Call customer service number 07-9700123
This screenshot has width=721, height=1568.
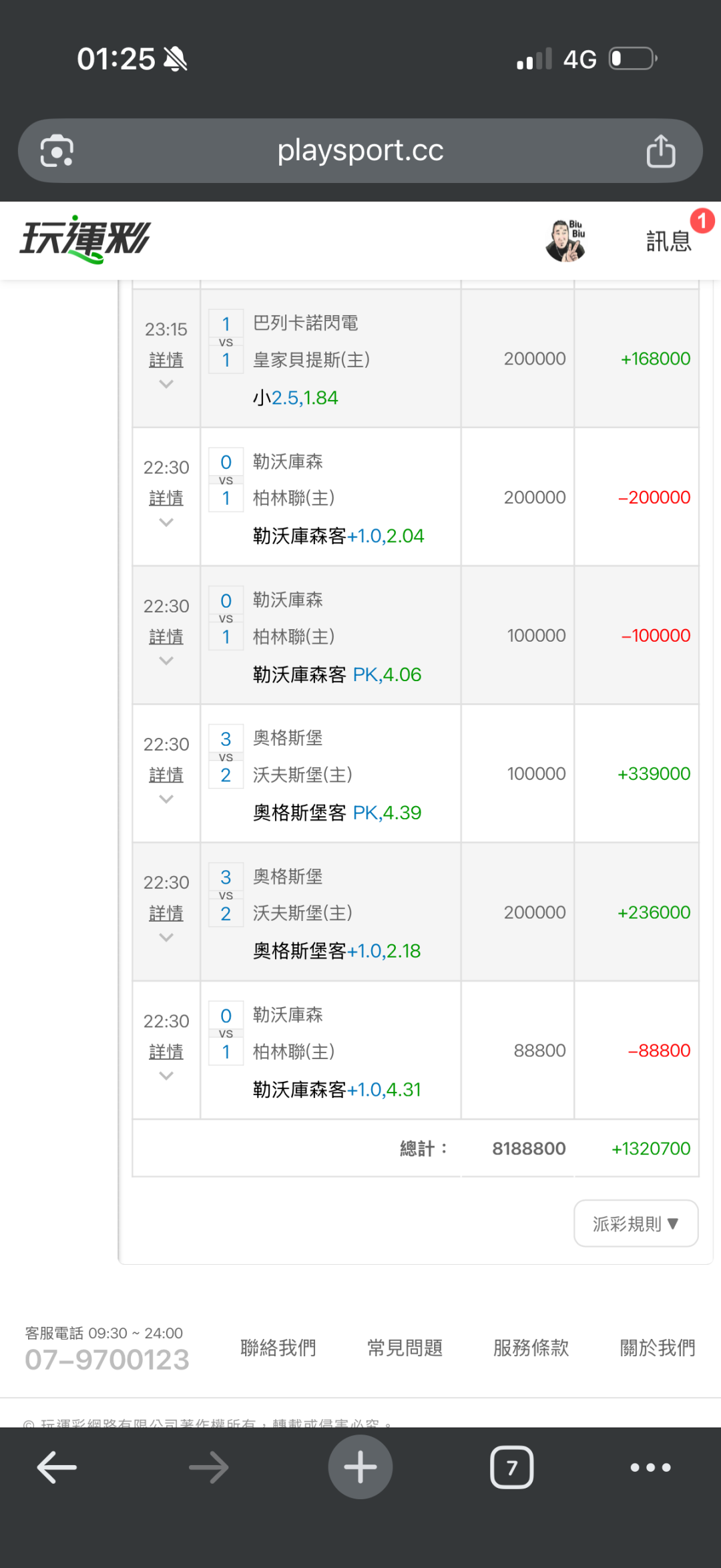point(107,1360)
